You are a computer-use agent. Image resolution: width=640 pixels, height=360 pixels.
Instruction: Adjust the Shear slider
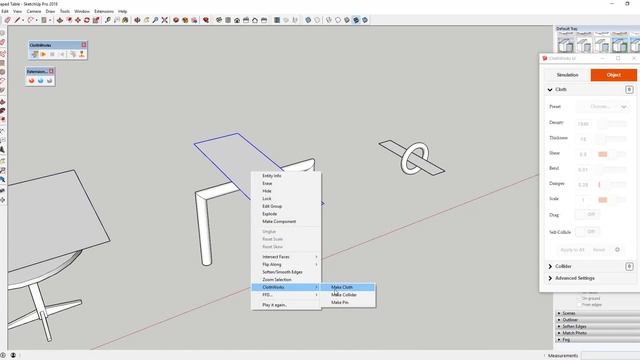[x=612, y=154]
